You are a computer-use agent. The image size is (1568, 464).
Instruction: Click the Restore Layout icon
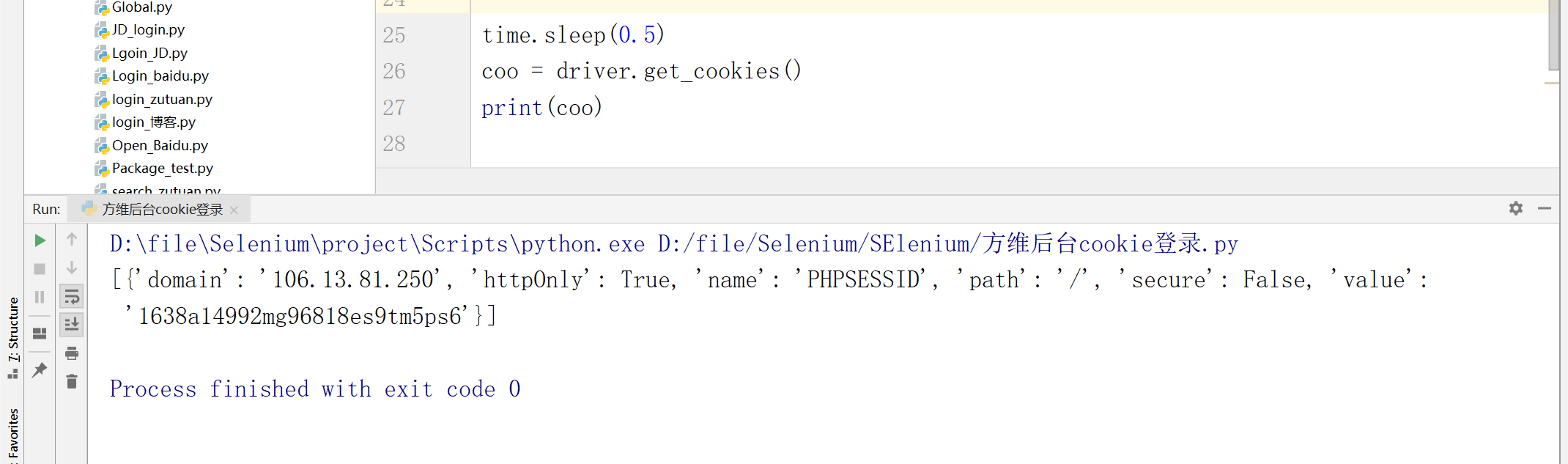click(x=40, y=334)
